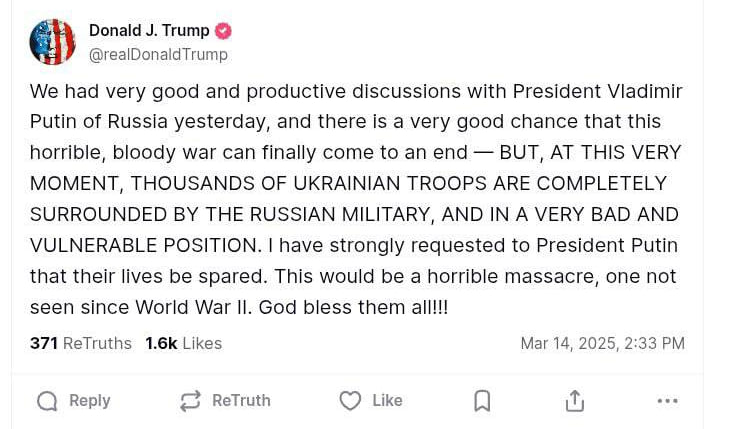
Task: Click the line "God bless them all!!!"
Action: point(353,307)
